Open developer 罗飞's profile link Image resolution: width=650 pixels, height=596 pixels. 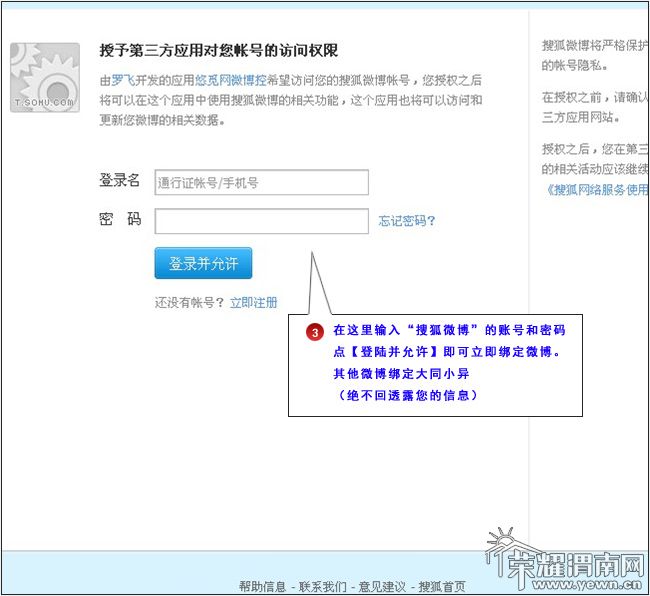pyautogui.click(x=123, y=80)
